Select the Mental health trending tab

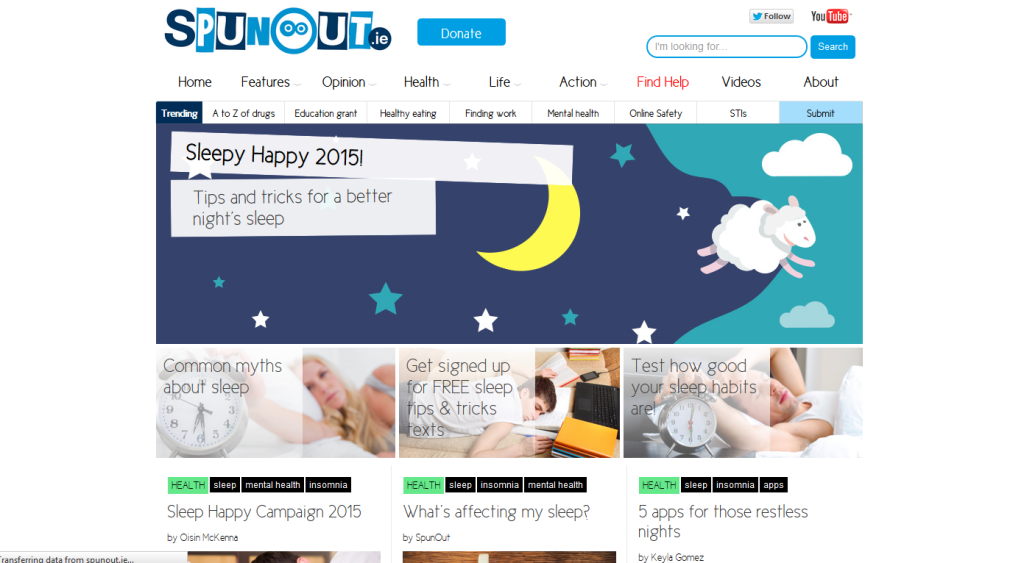573,113
